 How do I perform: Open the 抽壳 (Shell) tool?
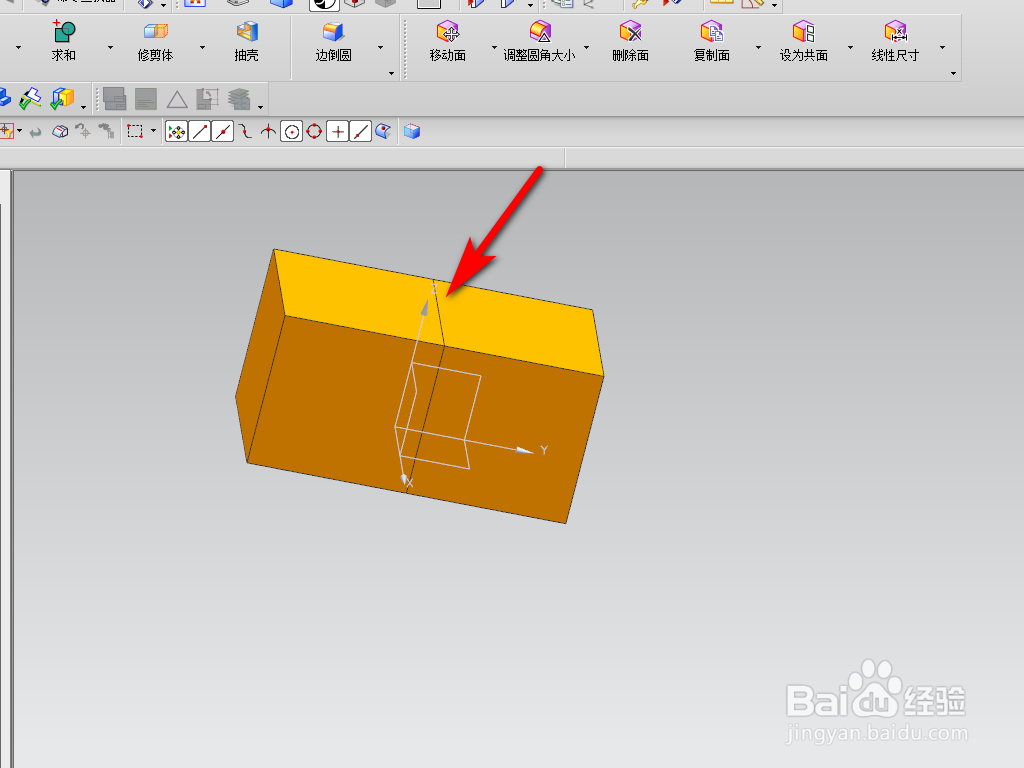pyautogui.click(x=245, y=40)
